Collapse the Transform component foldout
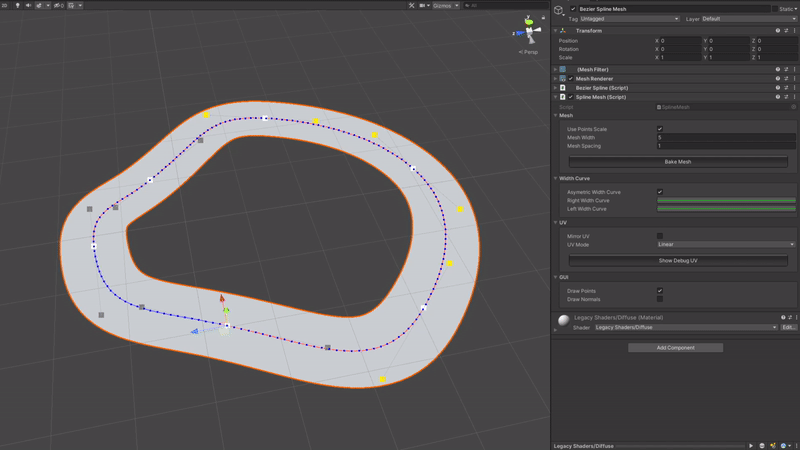 pos(556,31)
